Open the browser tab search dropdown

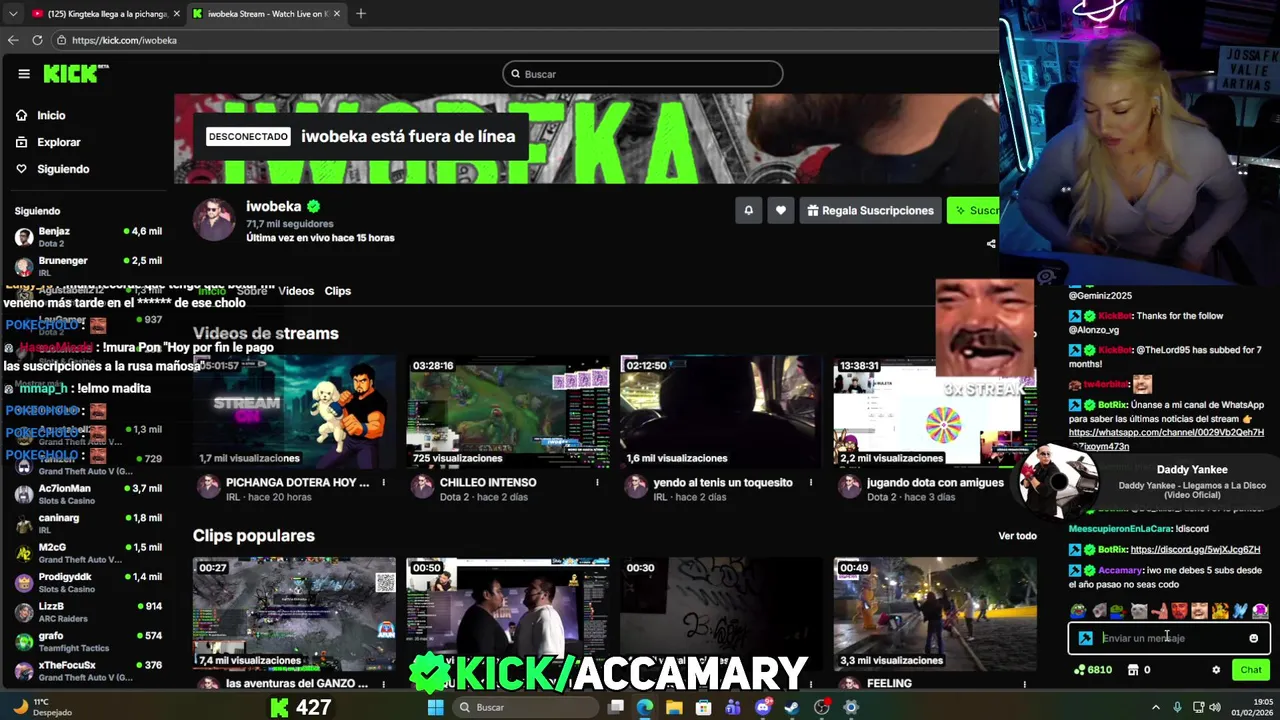[12, 14]
